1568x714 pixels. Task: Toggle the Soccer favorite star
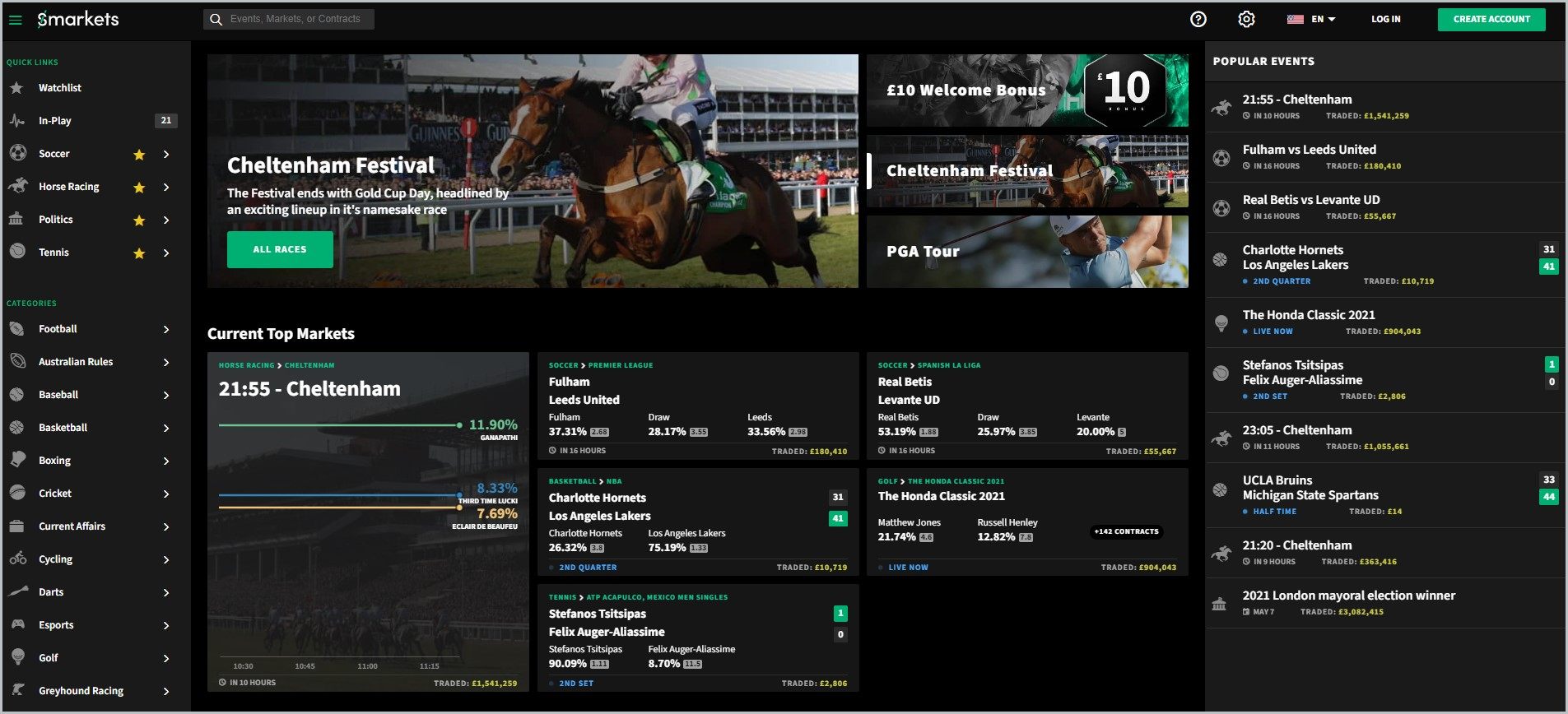[139, 154]
